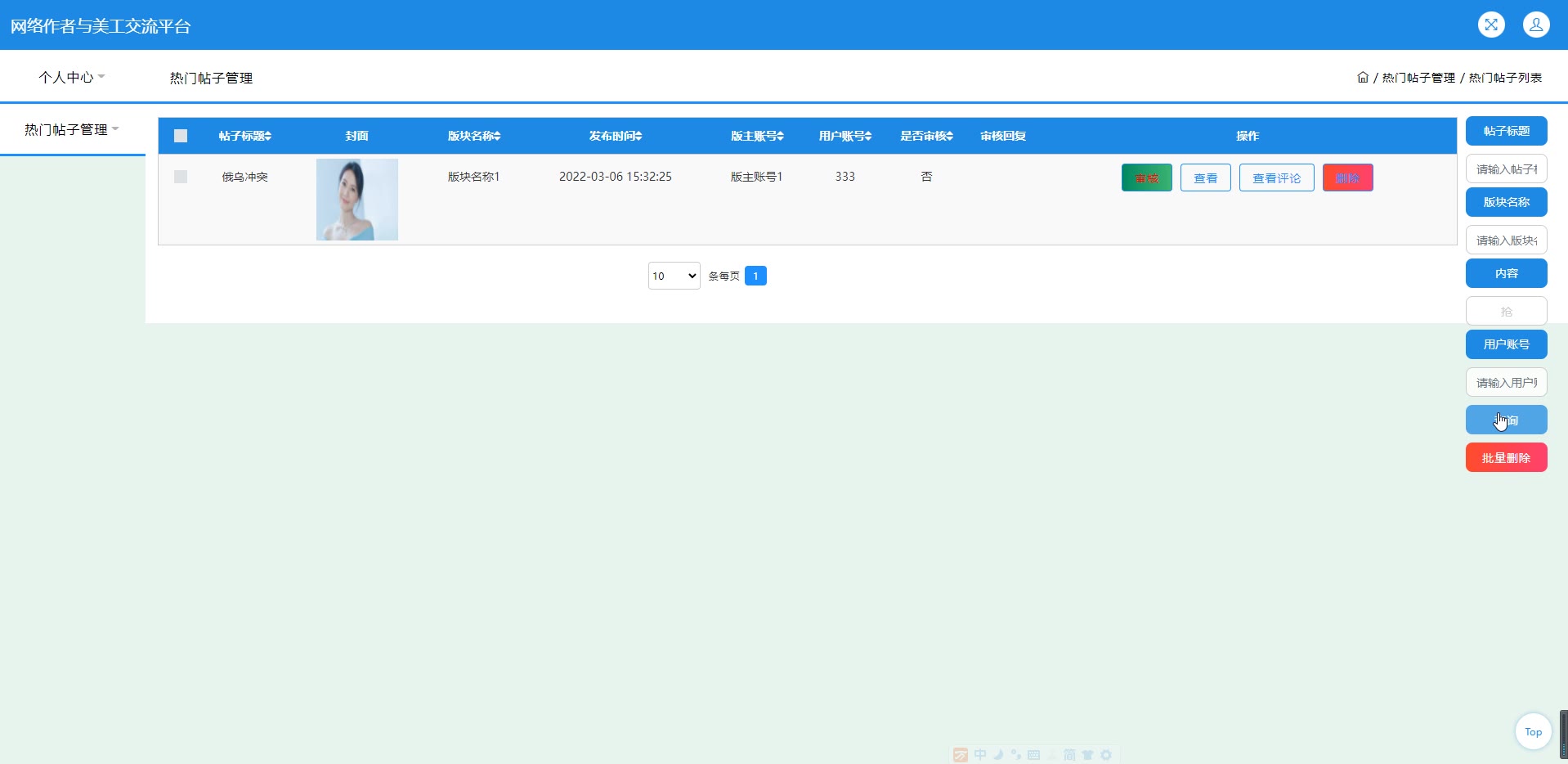Screen dimensions: 1568x764
Task: Open the user profile avatar icon
Action: pos(1535,25)
